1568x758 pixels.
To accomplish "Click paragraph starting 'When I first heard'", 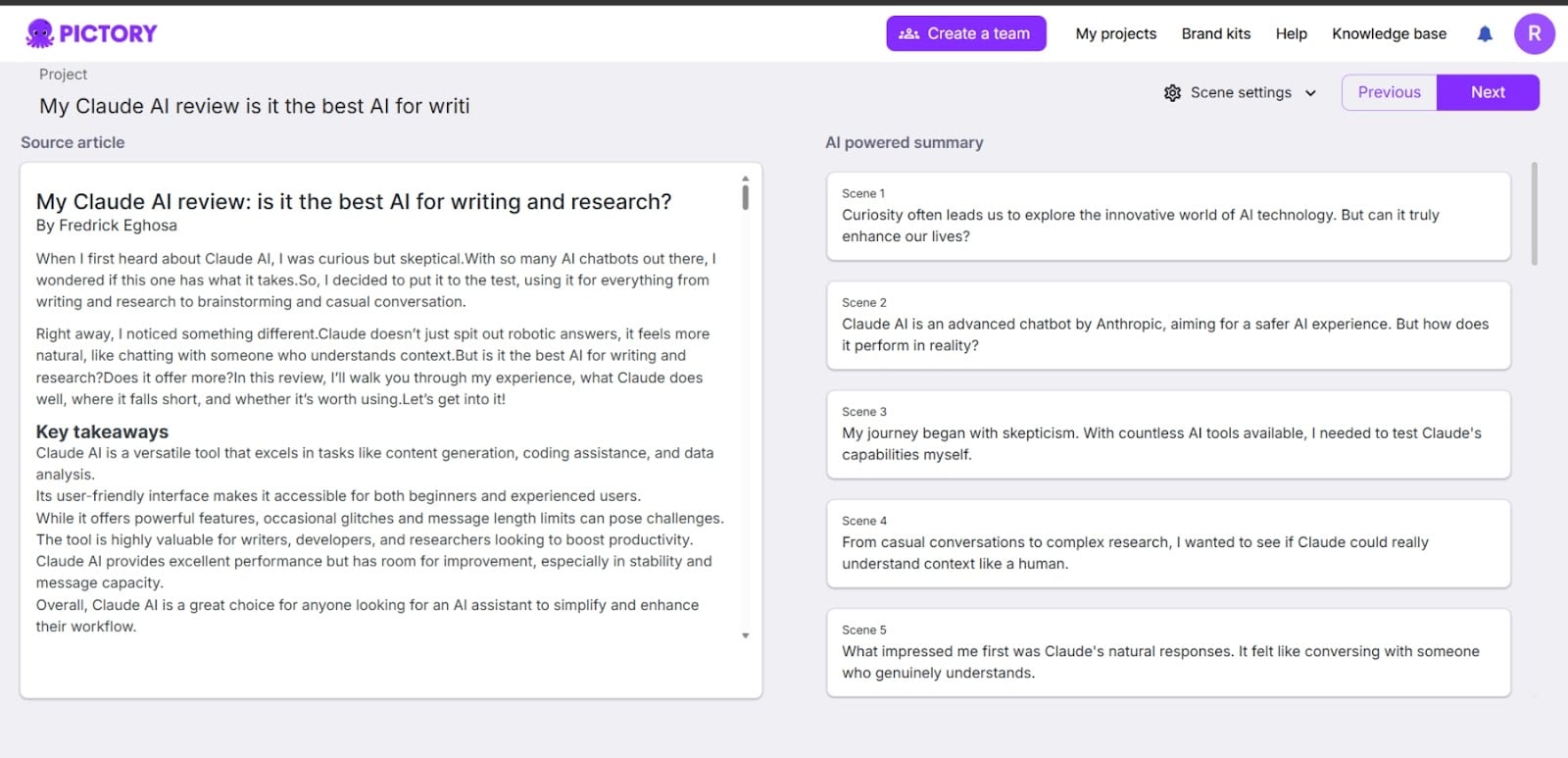I will click(376, 280).
